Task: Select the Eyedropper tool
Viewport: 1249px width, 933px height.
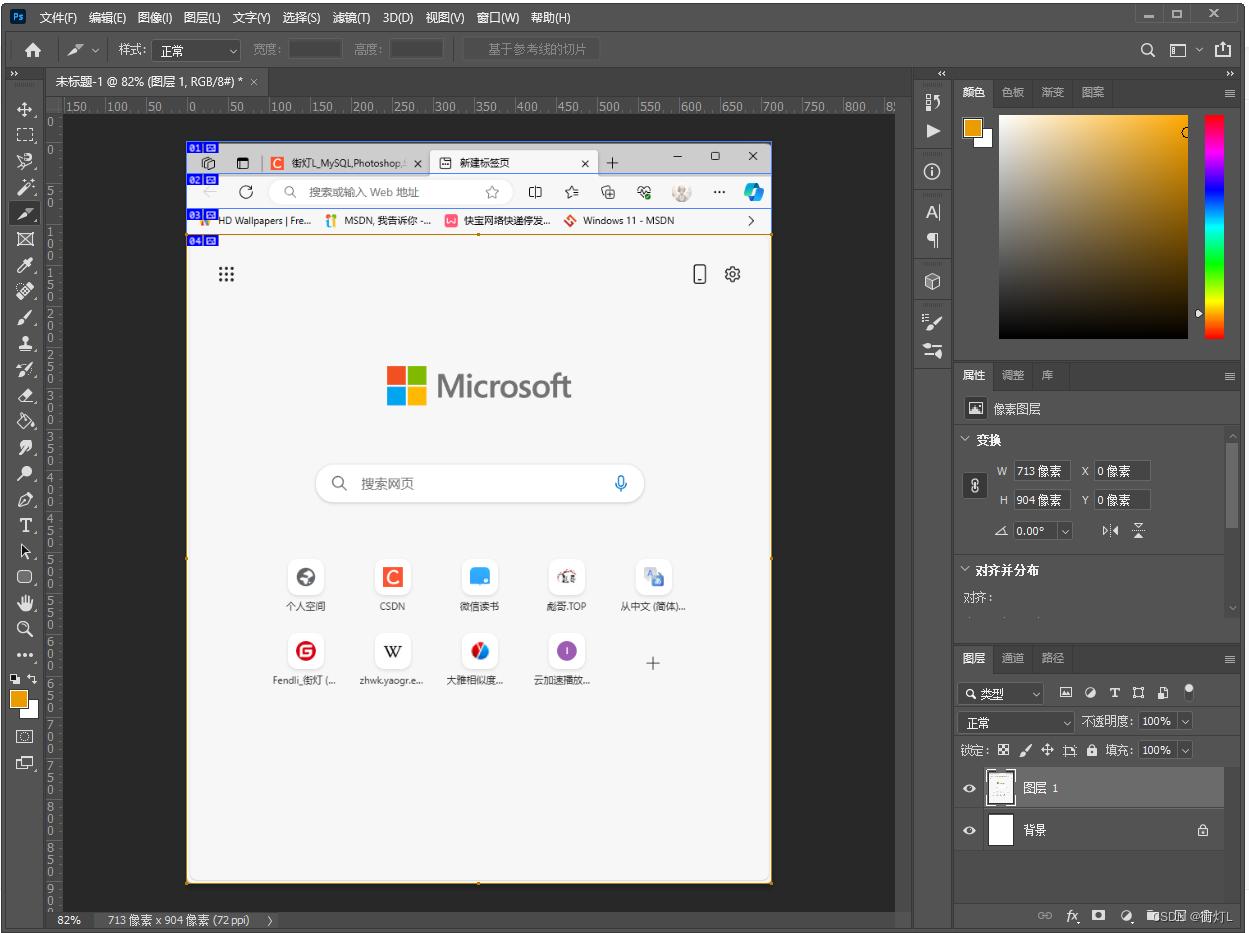Action: pos(25,265)
